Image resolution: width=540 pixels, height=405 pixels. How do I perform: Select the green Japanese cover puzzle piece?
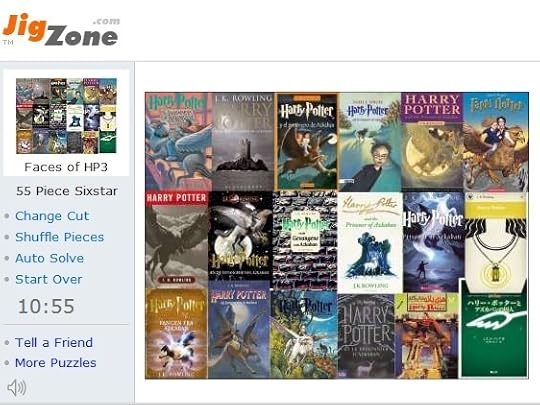pos(493,329)
